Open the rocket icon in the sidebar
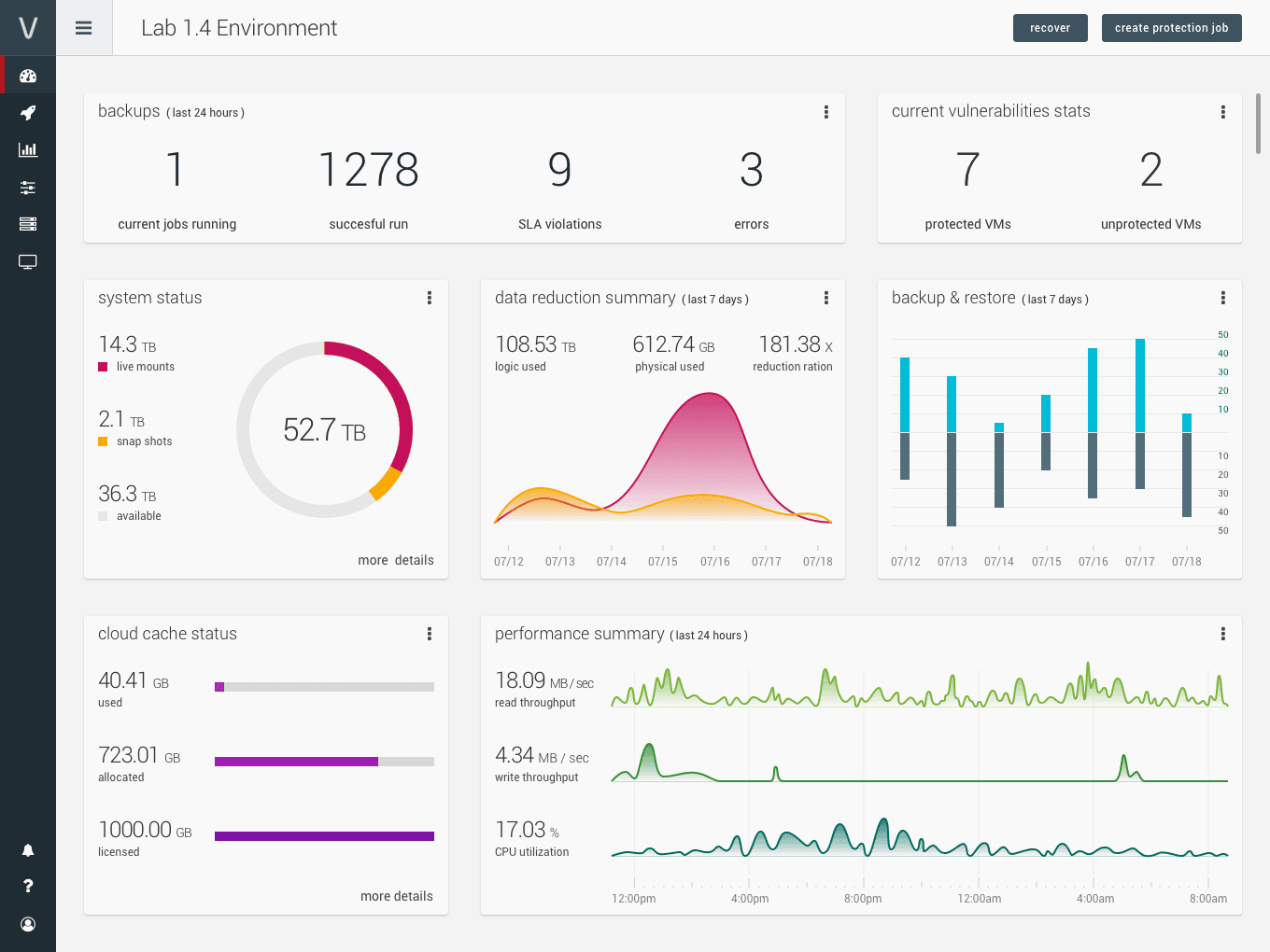The width and height of the screenshot is (1270, 952). (28, 113)
